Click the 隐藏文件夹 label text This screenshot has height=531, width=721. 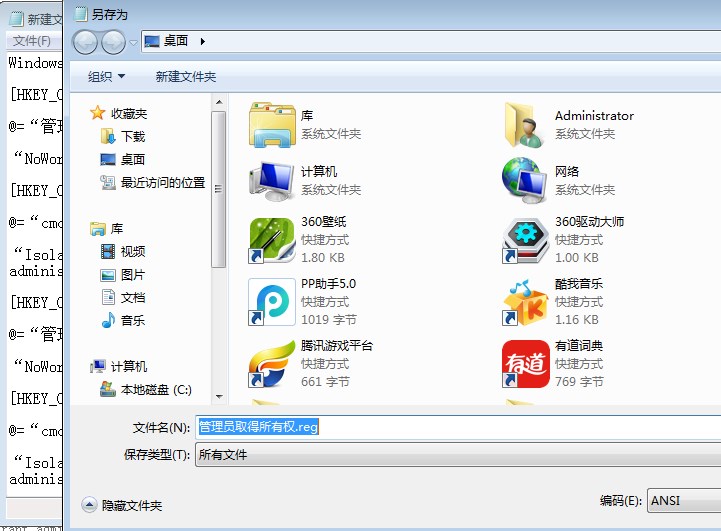[132, 506]
